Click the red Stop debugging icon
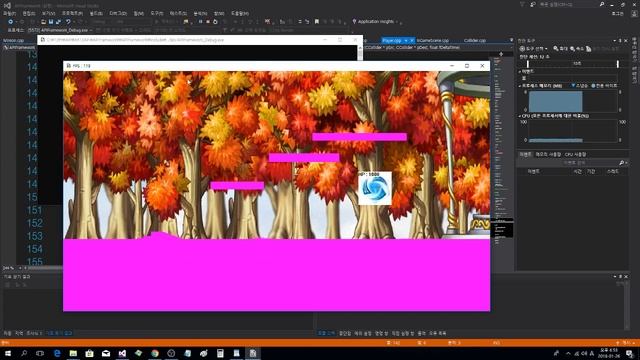 pos(208,22)
